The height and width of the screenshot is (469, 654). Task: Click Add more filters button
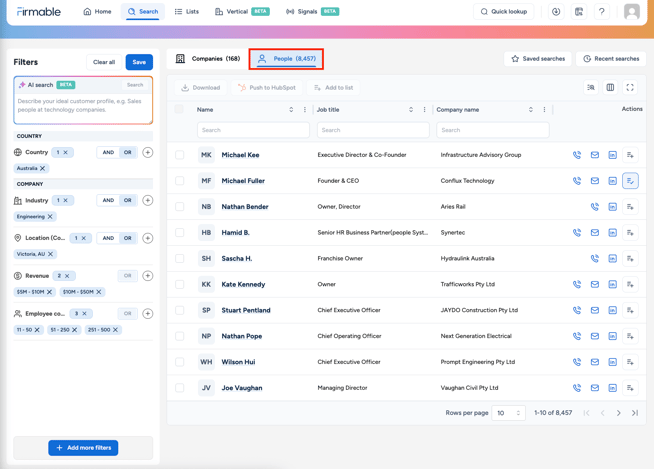point(83,448)
